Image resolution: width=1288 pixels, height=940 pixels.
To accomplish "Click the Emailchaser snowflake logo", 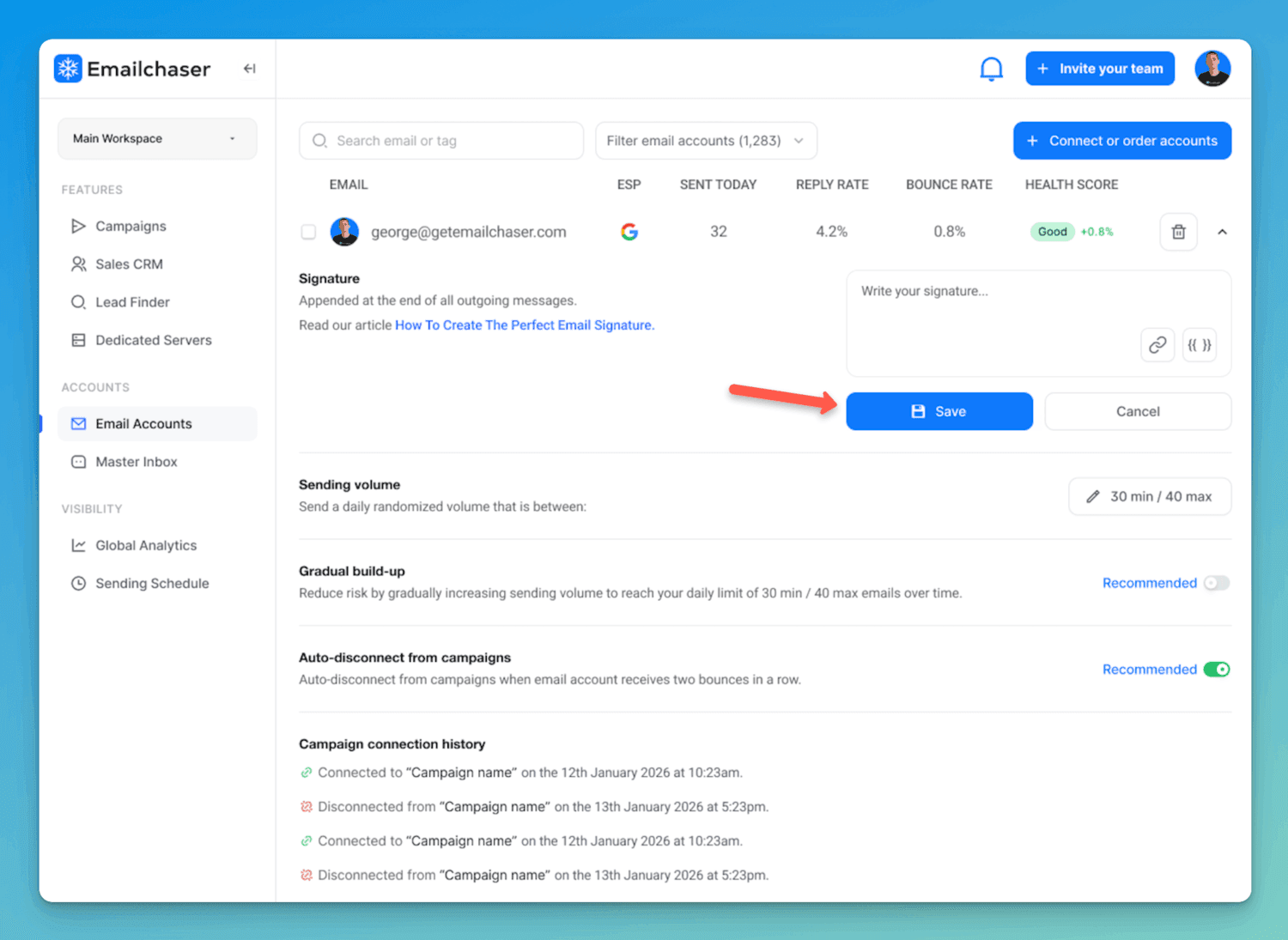I will click(68, 69).
